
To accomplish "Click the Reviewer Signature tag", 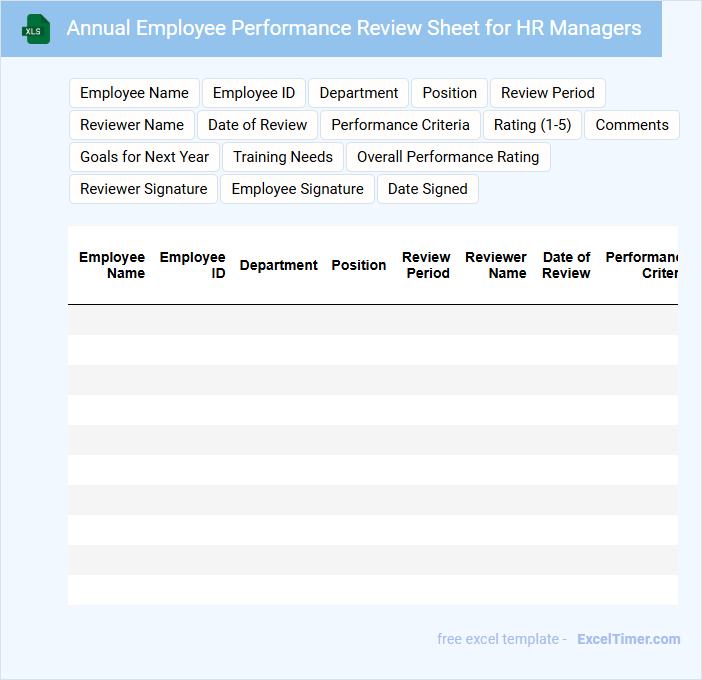I will pos(143,189).
